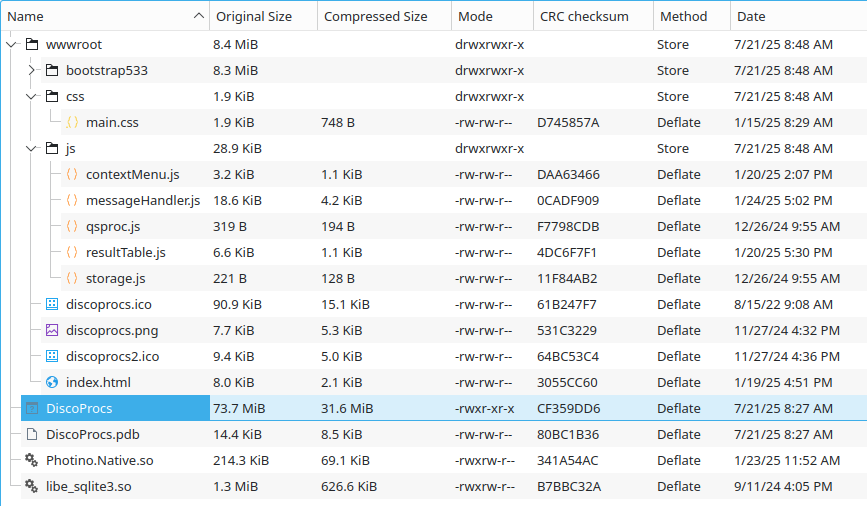Image resolution: width=867 pixels, height=506 pixels.
Task: Collapse the js folder
Action: 31,149
